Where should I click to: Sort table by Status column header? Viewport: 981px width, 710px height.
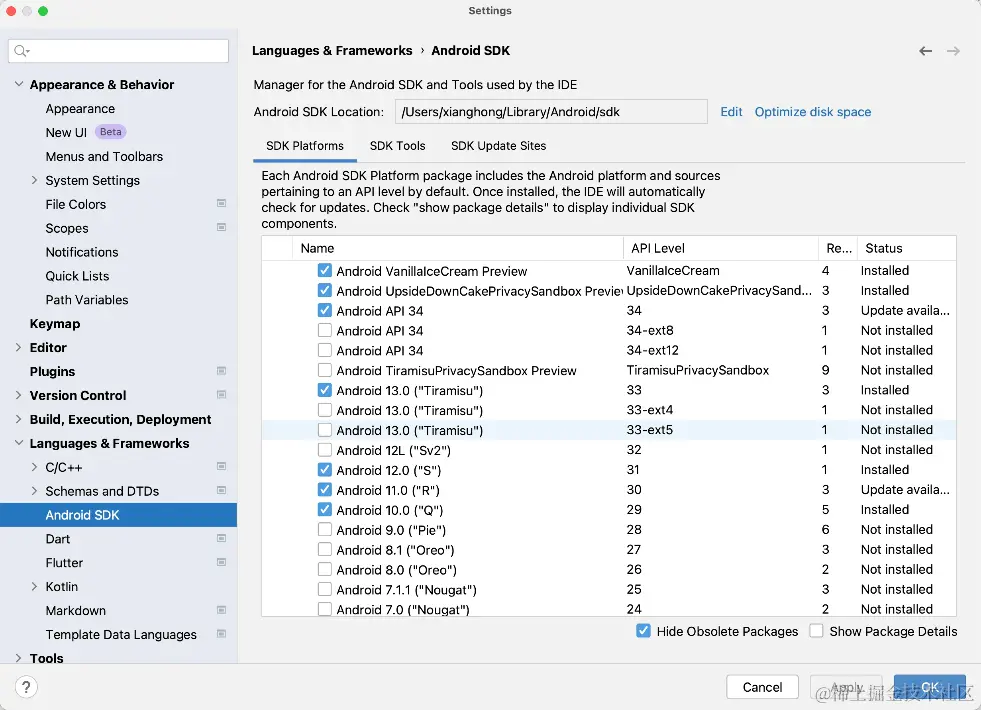pyautogui.click(x=907, y=248)
